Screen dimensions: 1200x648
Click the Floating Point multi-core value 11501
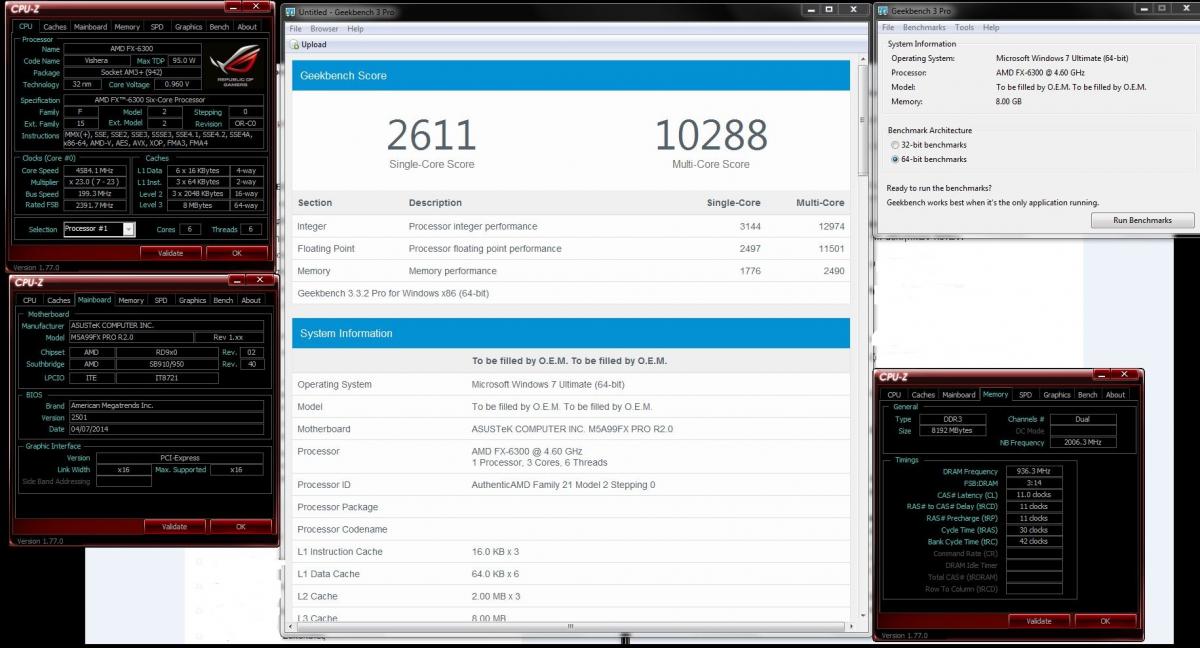pyautogui.click(x=831, y=249)
